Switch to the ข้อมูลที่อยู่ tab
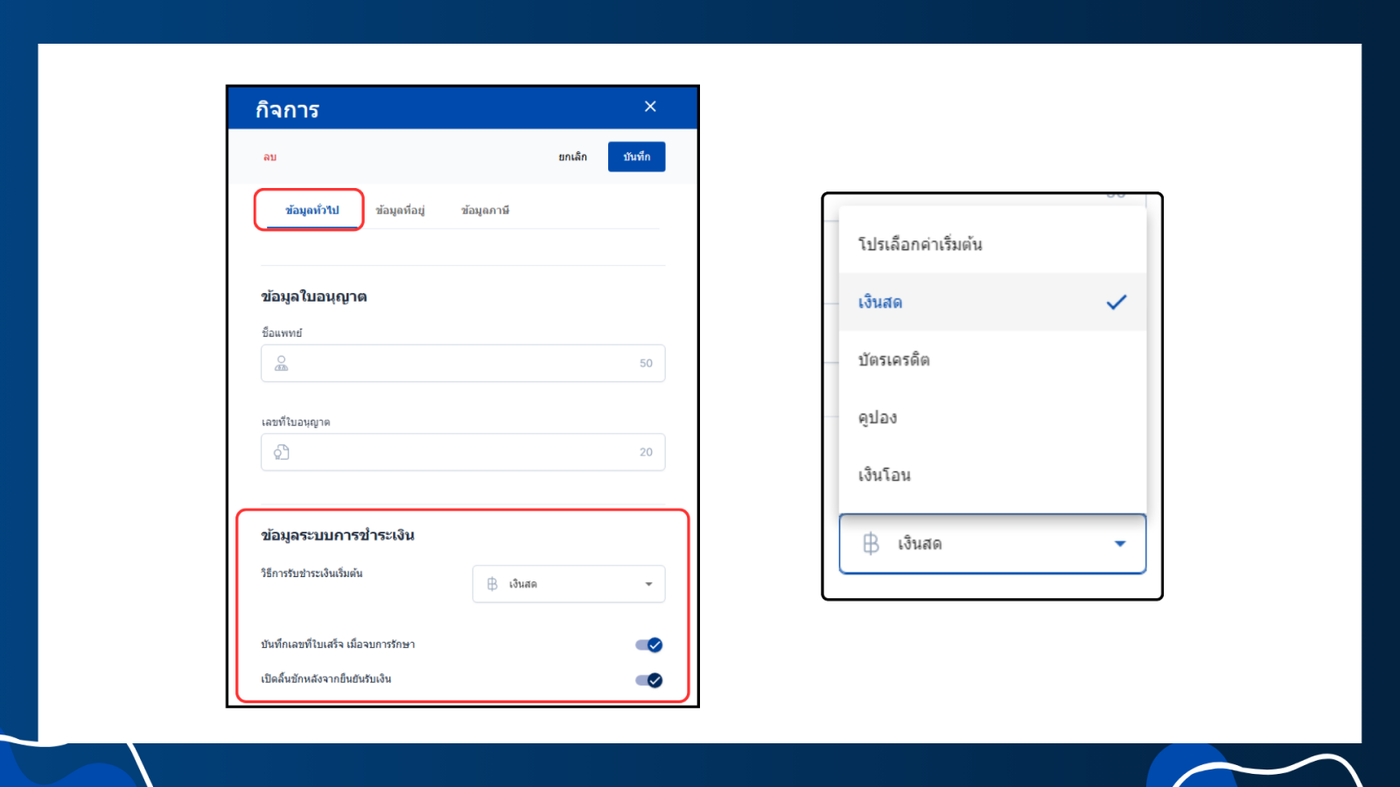Screen dimensions: 1400x787 400,210
